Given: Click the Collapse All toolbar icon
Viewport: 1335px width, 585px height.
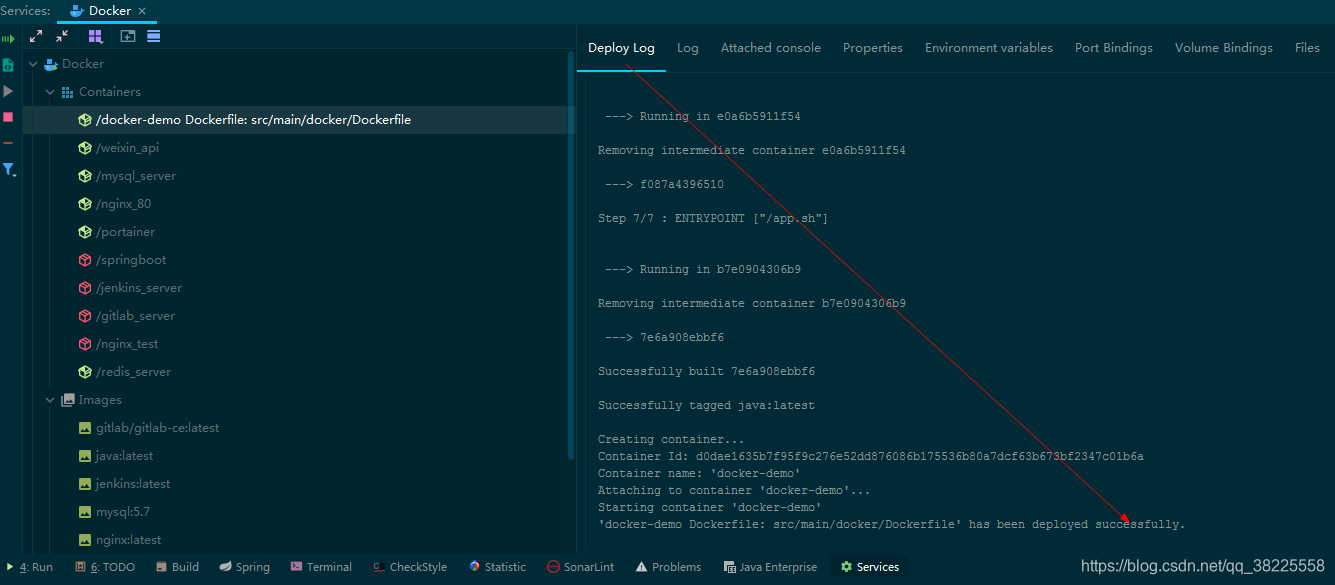Looking at the screenshot, I should (62, 36).
